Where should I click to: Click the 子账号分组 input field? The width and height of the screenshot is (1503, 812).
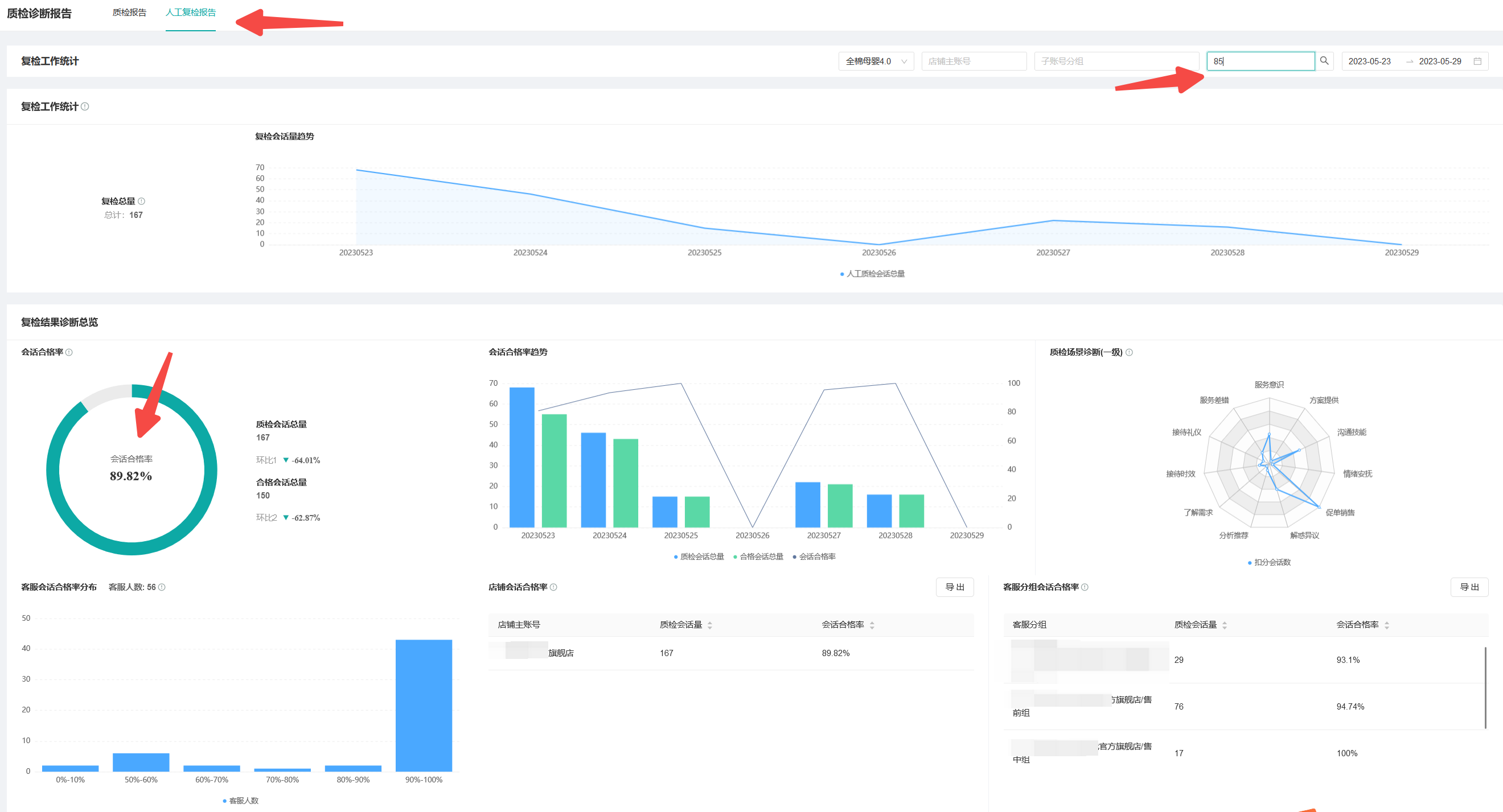[x=1116, y=61]
